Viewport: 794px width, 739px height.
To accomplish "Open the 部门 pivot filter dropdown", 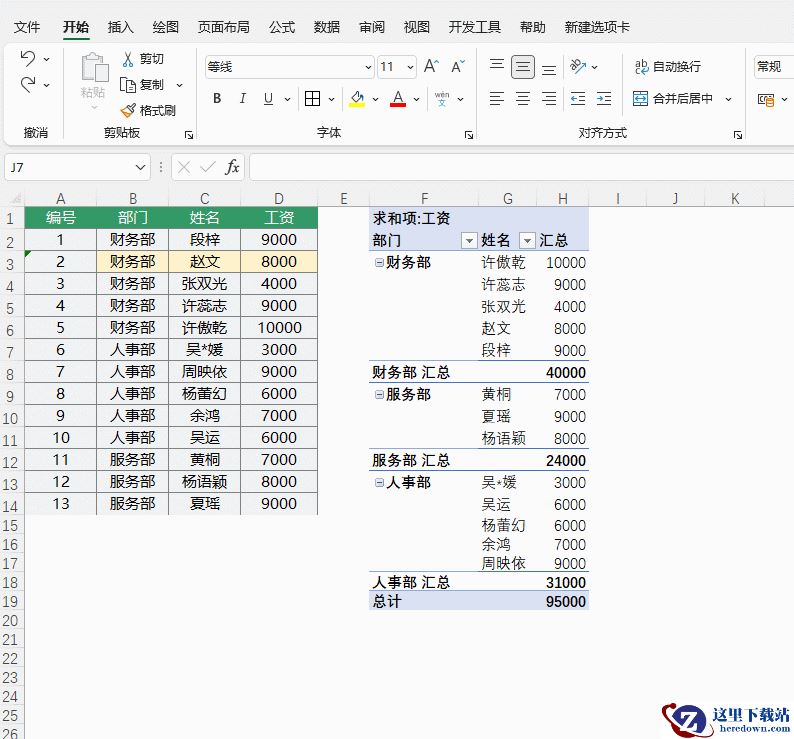I will (469, 241).
